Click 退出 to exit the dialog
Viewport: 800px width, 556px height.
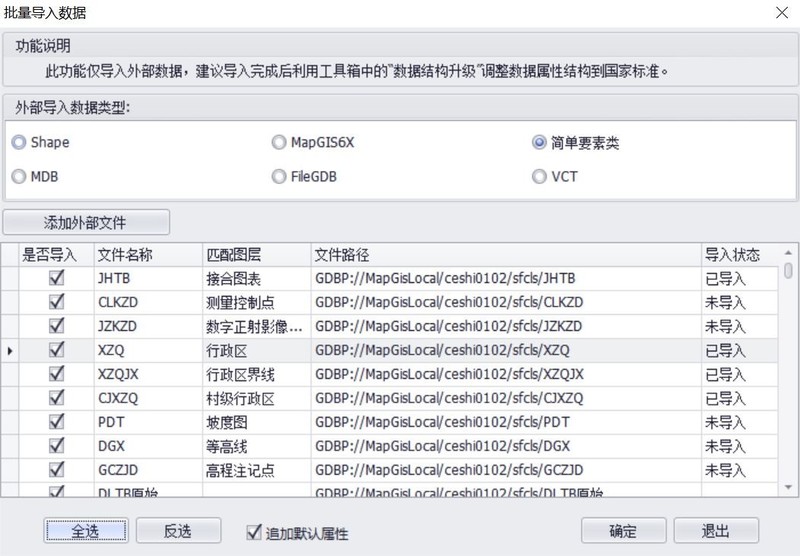tap(716, 531)
